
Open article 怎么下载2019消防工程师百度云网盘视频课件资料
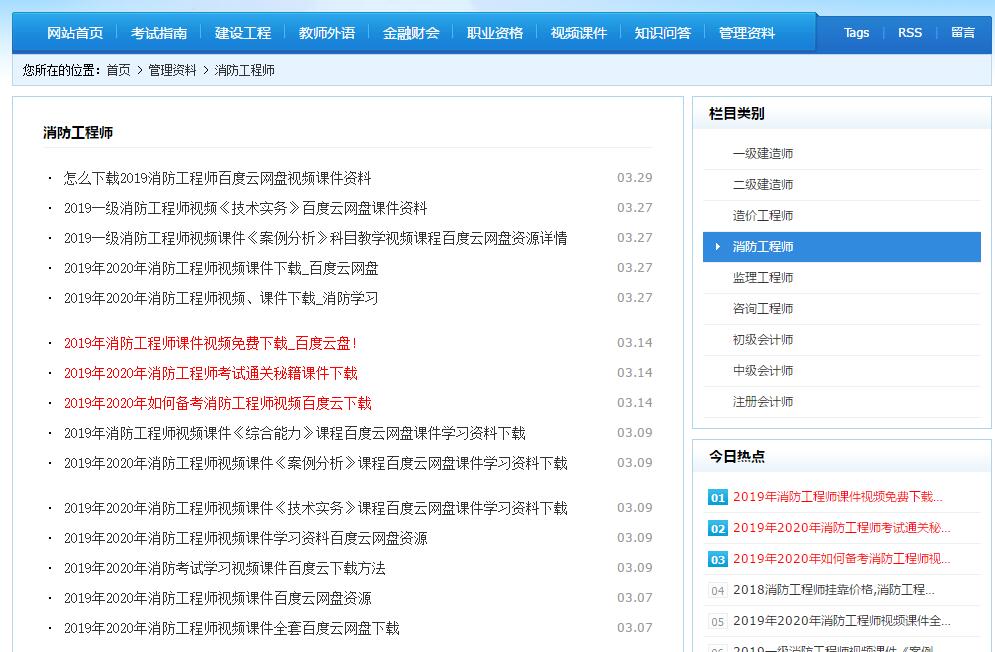[x=217, y=178]
